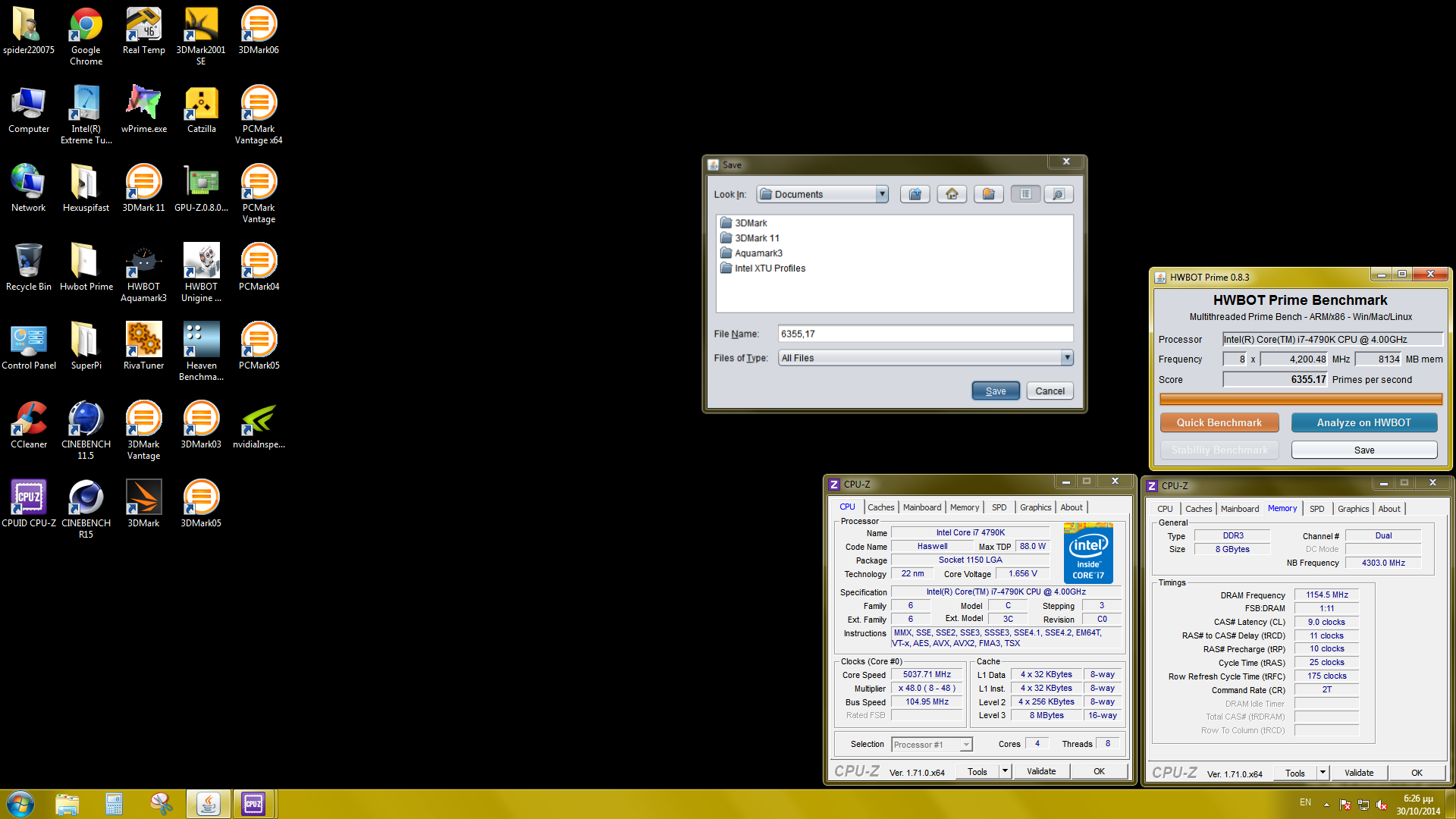Screen dimensions: 1456x819
Task: Open Intel Extreme Tuning shortcut
Action: [x=86, y=115]
